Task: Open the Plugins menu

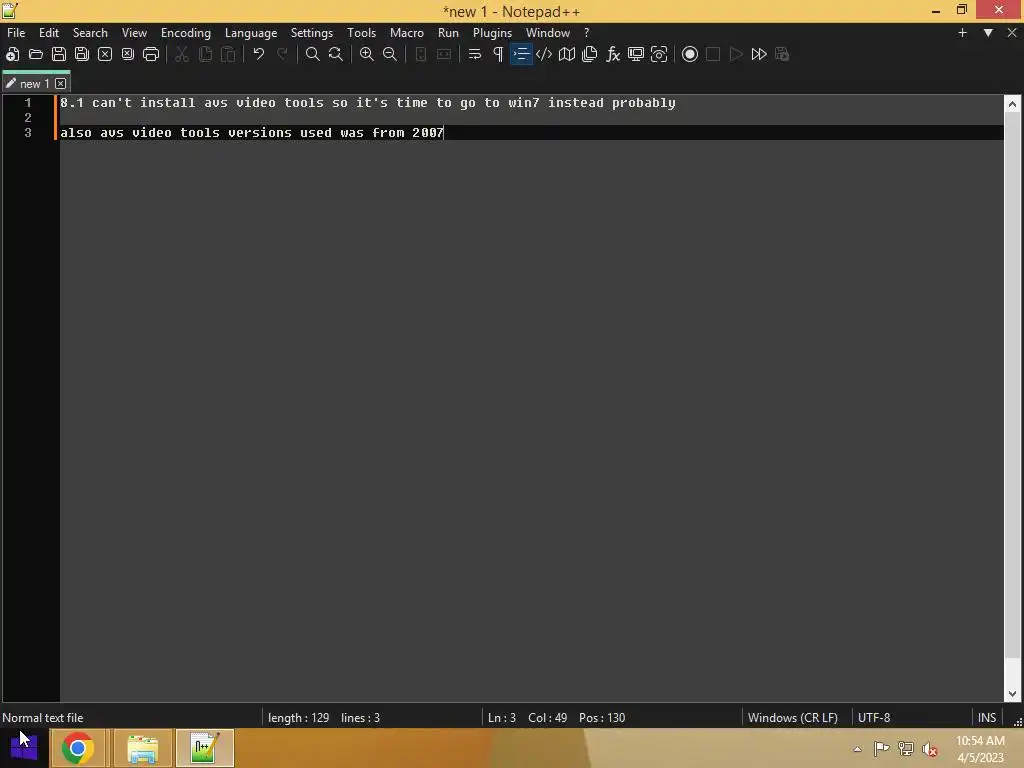Action: coord(492,33)
